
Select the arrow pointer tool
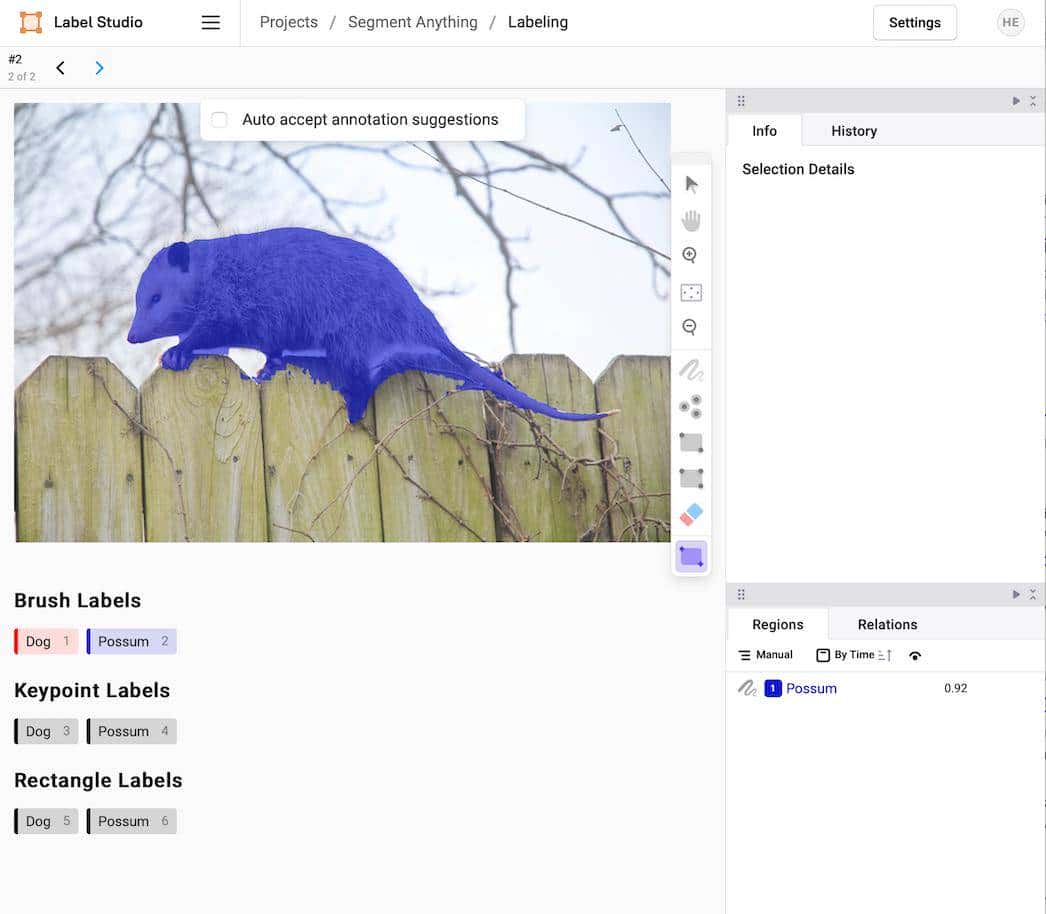click(691, 184)
